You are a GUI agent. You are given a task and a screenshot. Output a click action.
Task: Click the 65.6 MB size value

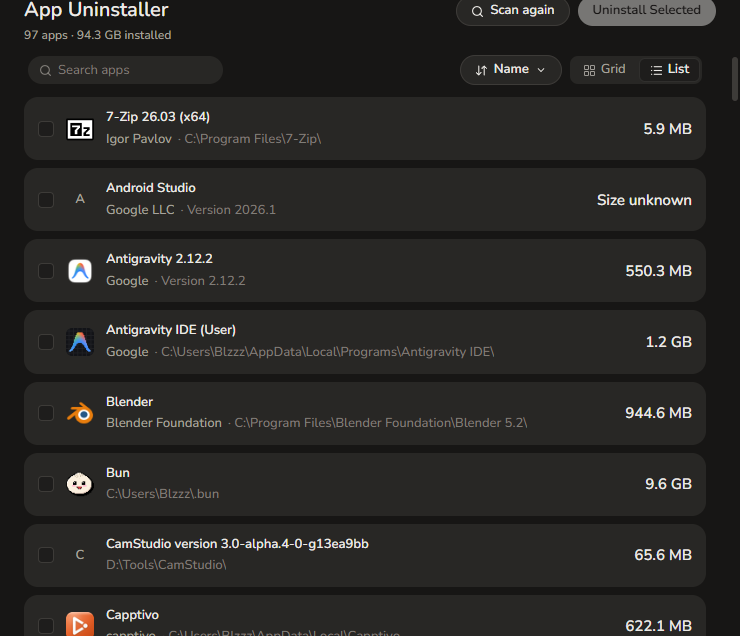point(663,555)
